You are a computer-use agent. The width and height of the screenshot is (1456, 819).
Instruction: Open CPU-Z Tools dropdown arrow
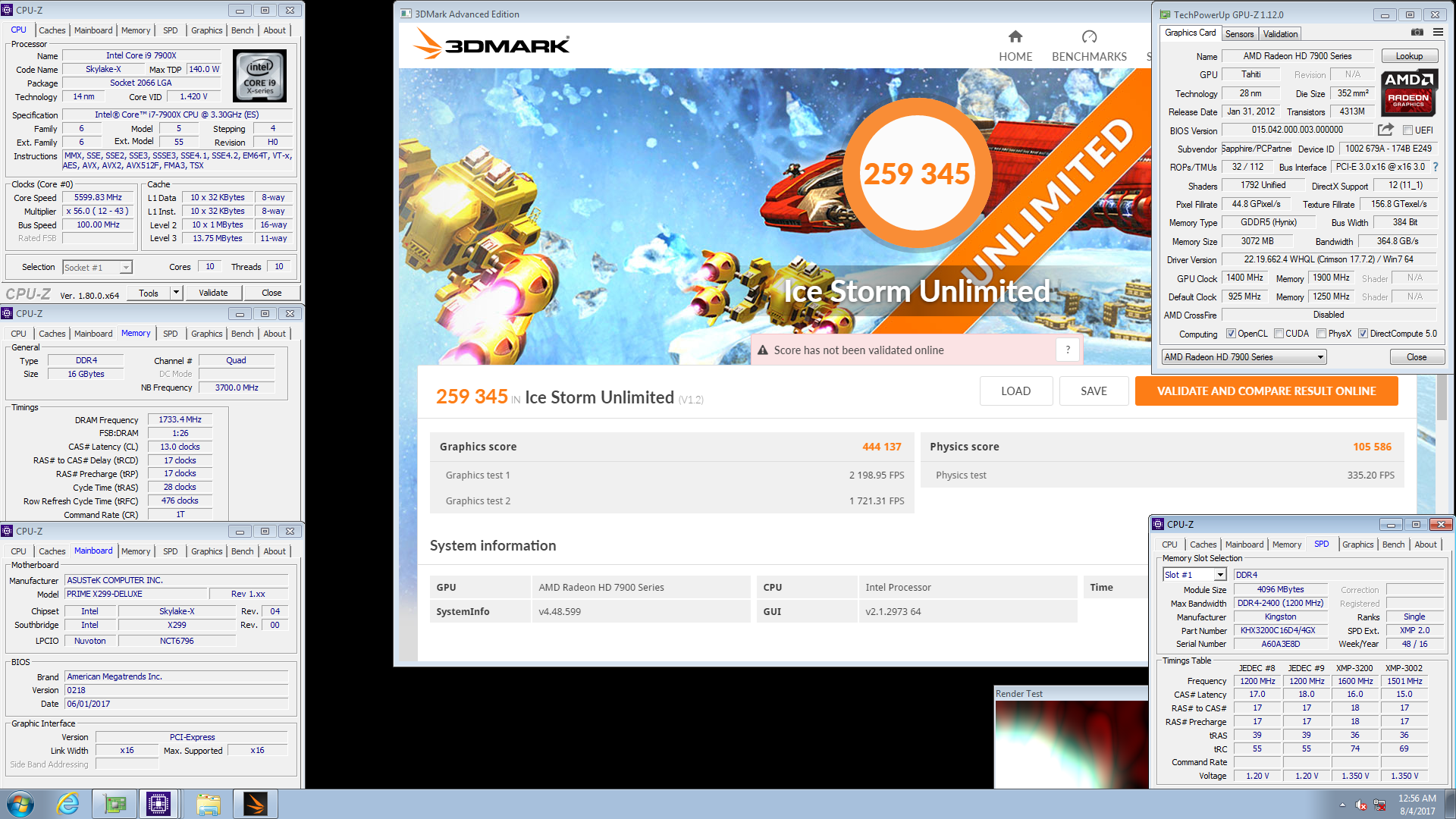pos(176,293)
